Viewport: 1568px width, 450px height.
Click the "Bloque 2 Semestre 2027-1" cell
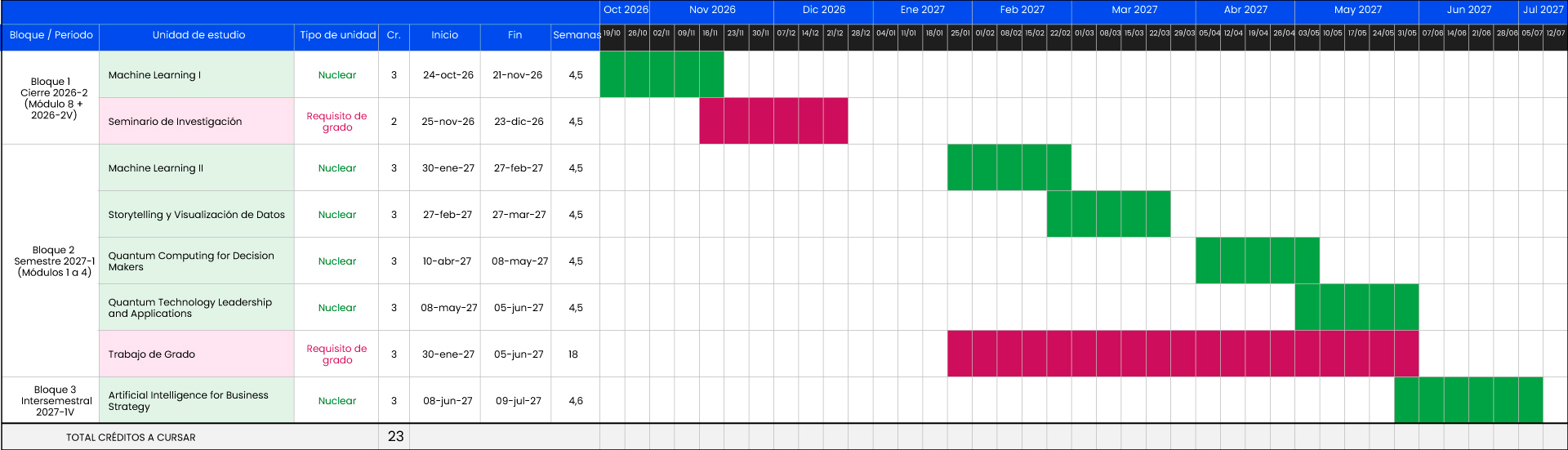(x=51, y=261)
